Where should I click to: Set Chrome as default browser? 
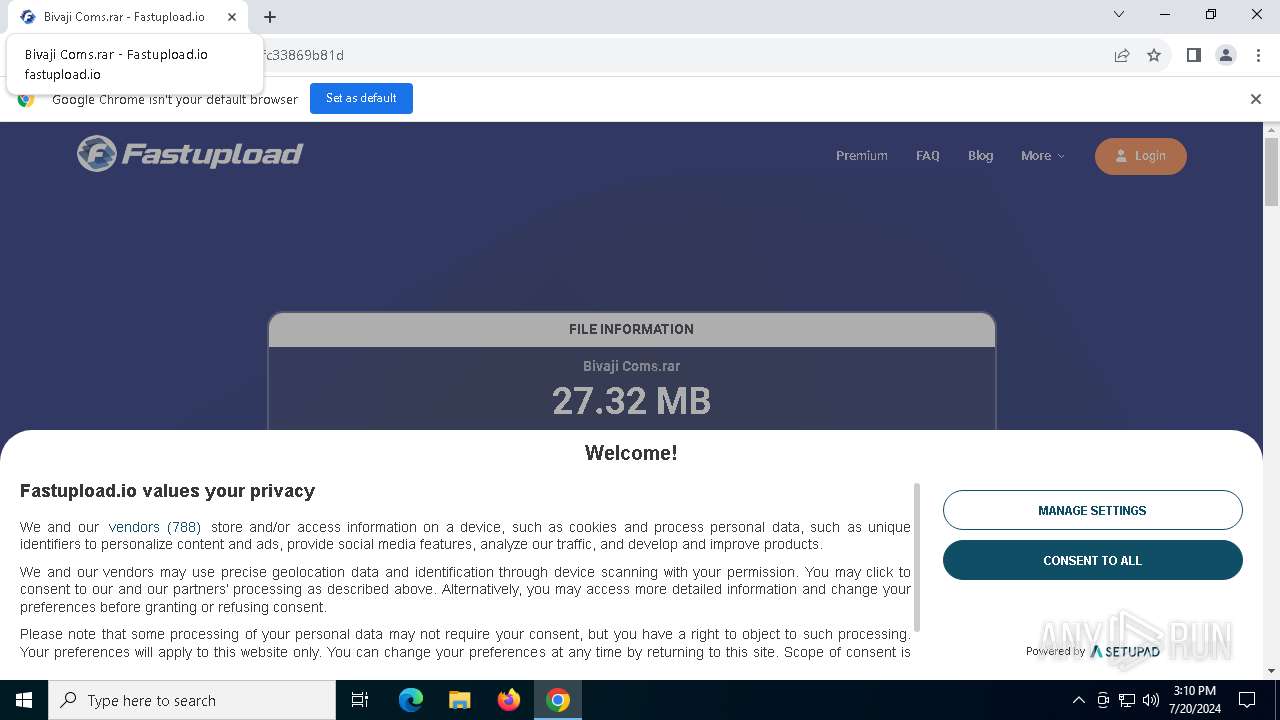[361, 98]
